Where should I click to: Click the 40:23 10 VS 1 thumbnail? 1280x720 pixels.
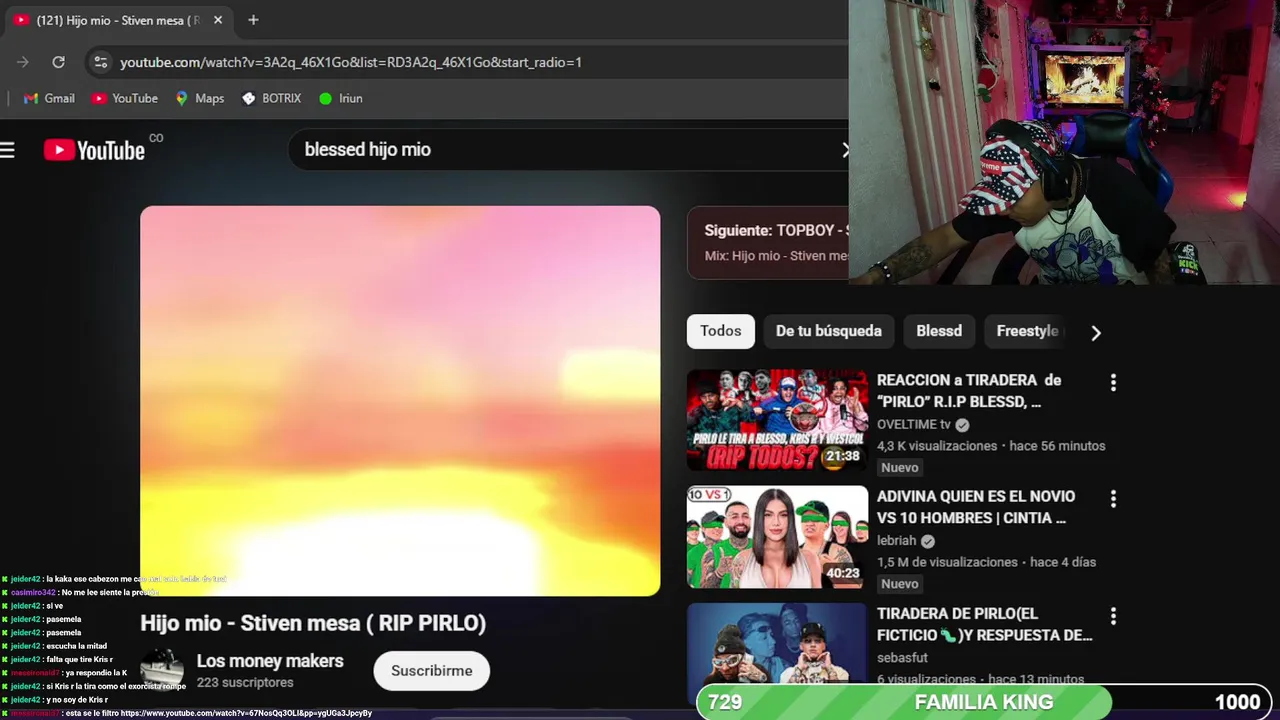click(777, 537)
